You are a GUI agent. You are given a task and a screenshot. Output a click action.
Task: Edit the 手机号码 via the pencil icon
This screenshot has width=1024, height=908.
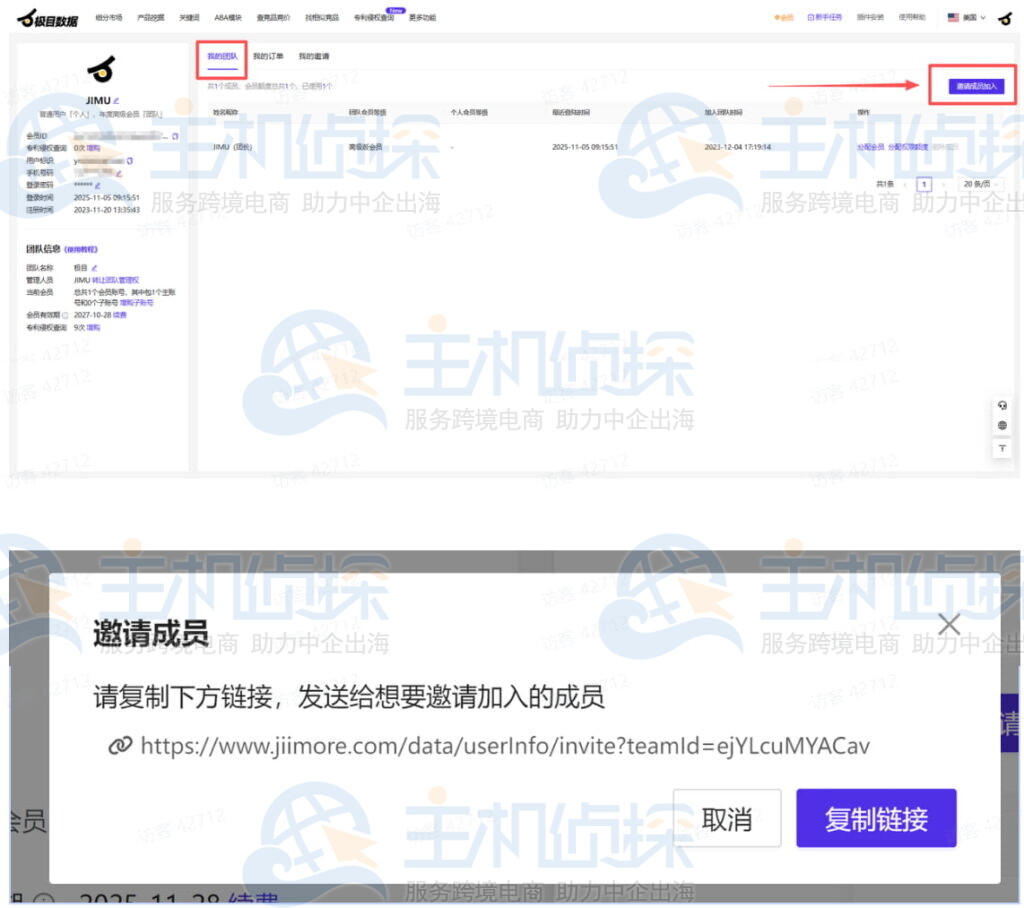tap(118, 173)
